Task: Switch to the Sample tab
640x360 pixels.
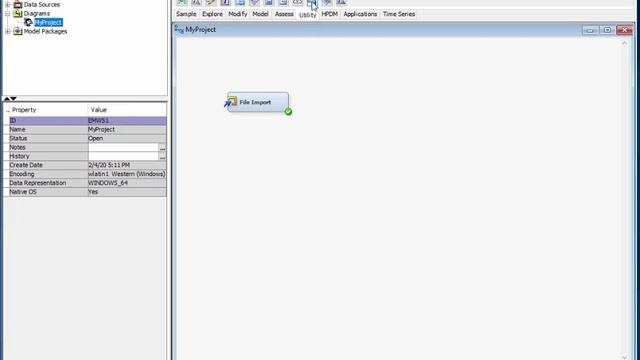Action: pos(186,14)
